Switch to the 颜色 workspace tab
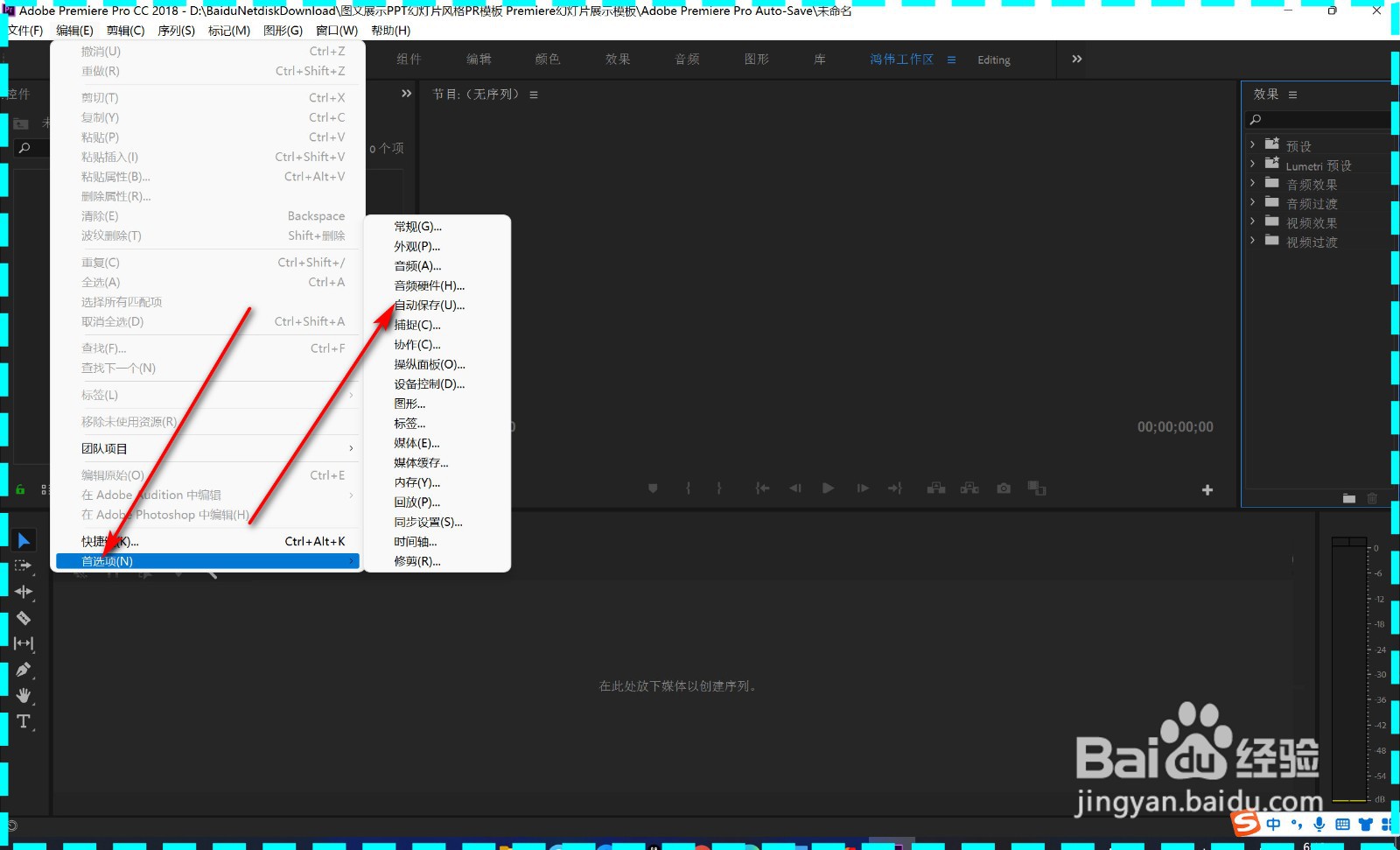 (x=548, y=60)
